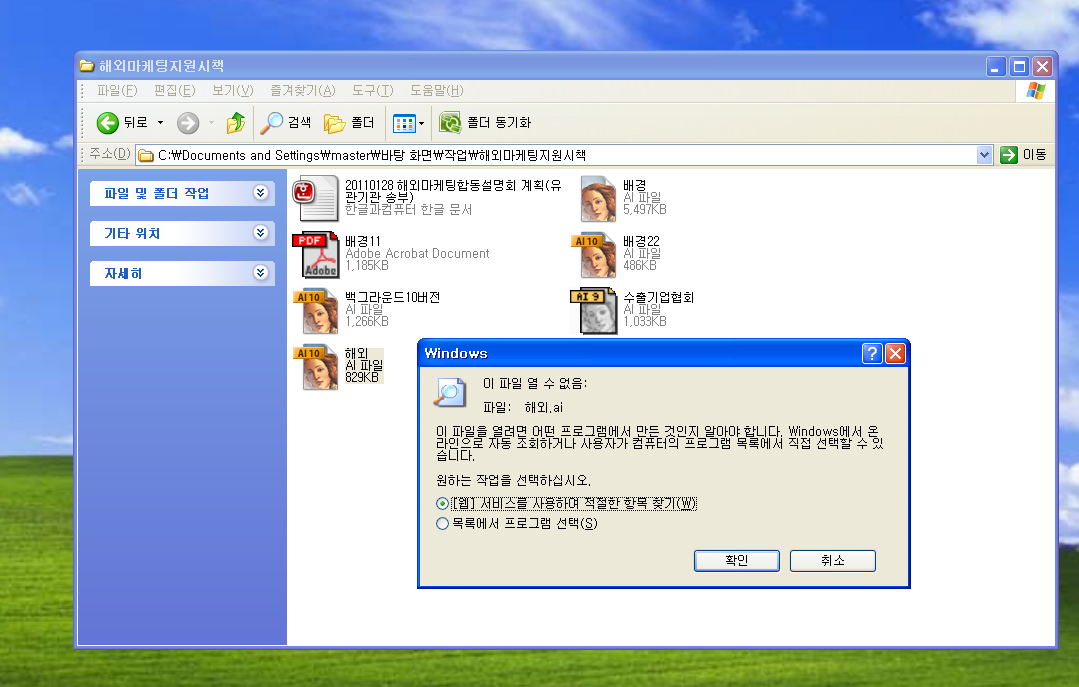The width and height of the screenshot is (1079, 687).
Task: Select the 벽그라운드10버전 AI file icon
Action: pos(315,311)
